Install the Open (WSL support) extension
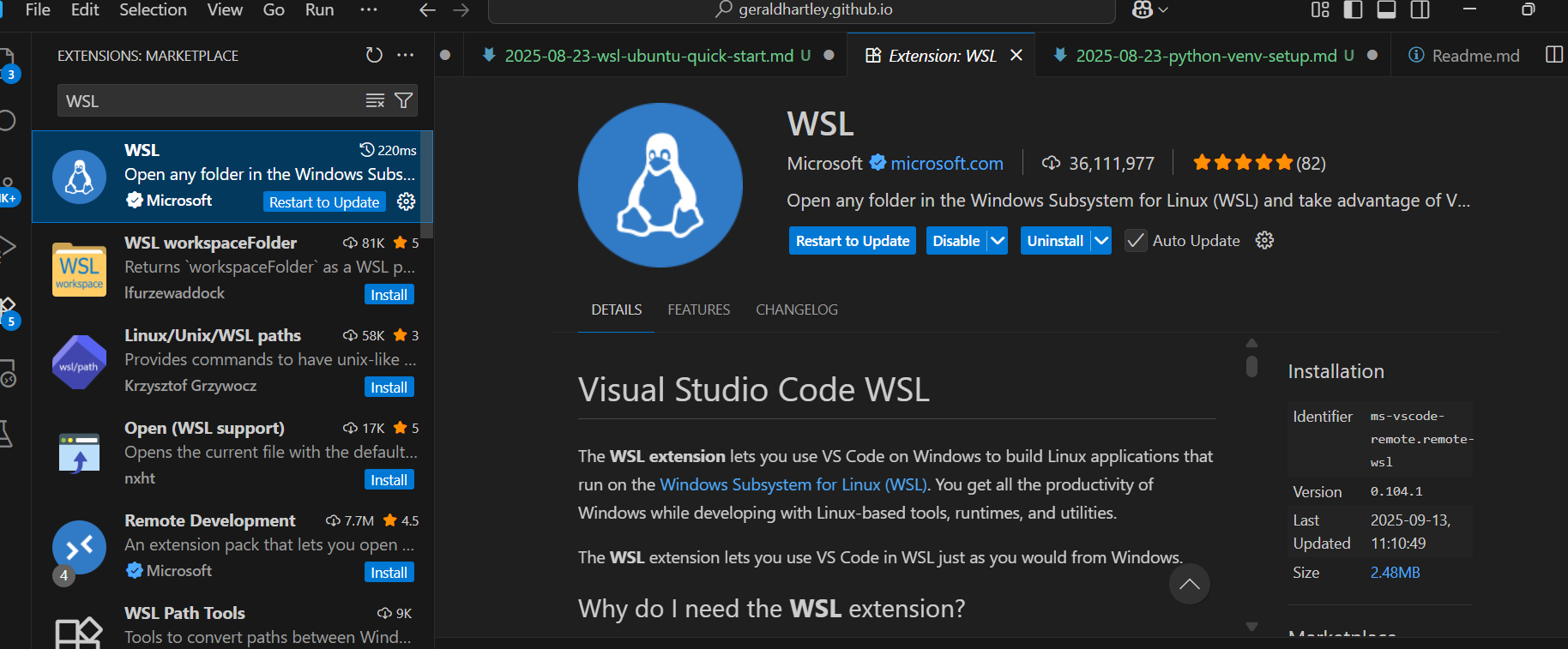 coord(389,480)
